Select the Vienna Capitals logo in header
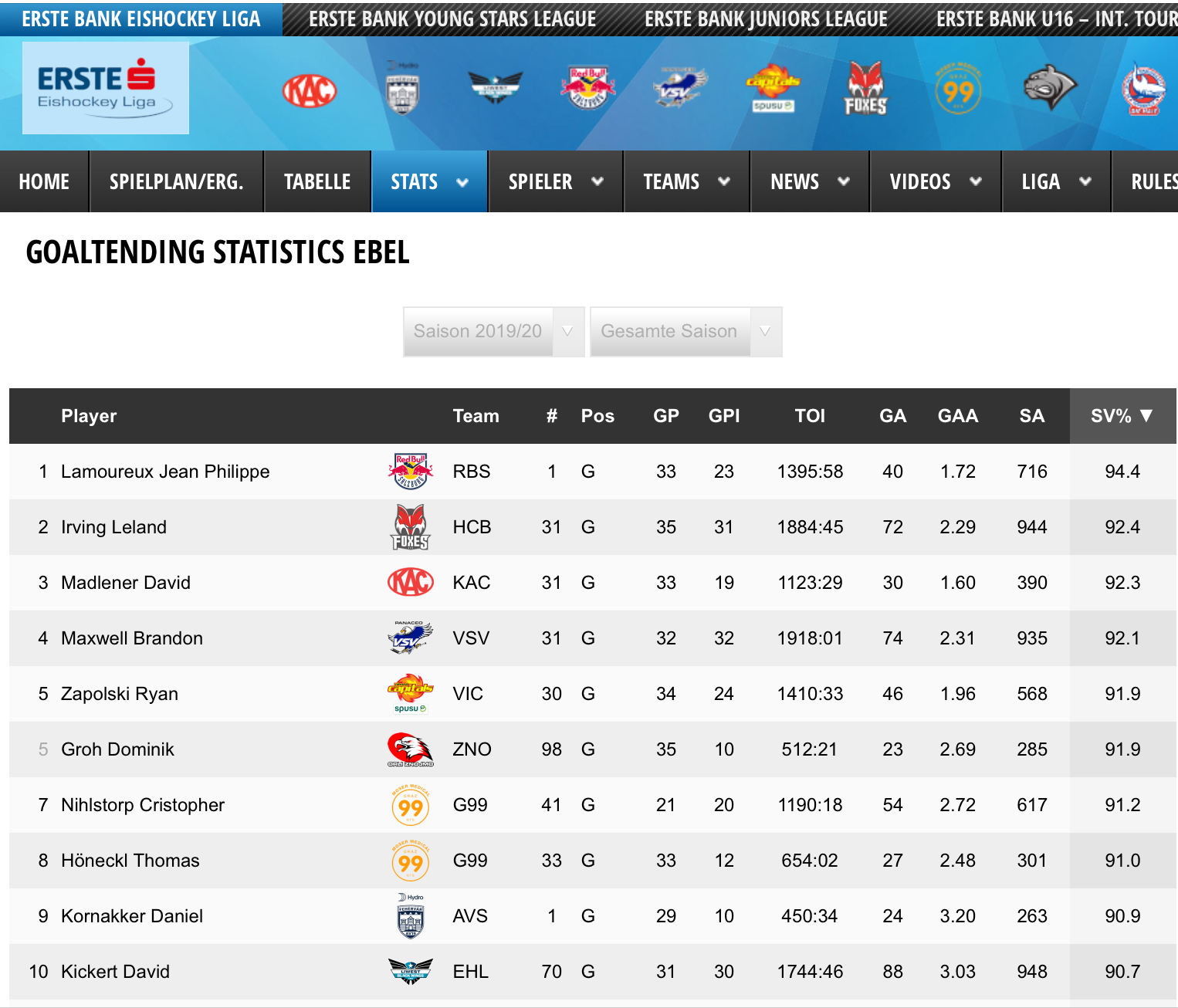This screenshot has height=1008, width=1178. pos(772,88)
